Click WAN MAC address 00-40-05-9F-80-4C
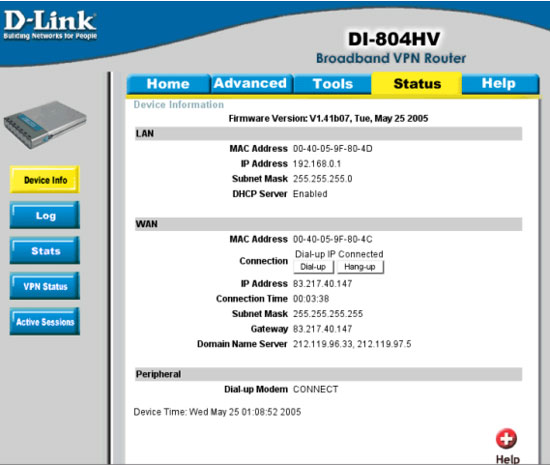 (x=333, y=239)
